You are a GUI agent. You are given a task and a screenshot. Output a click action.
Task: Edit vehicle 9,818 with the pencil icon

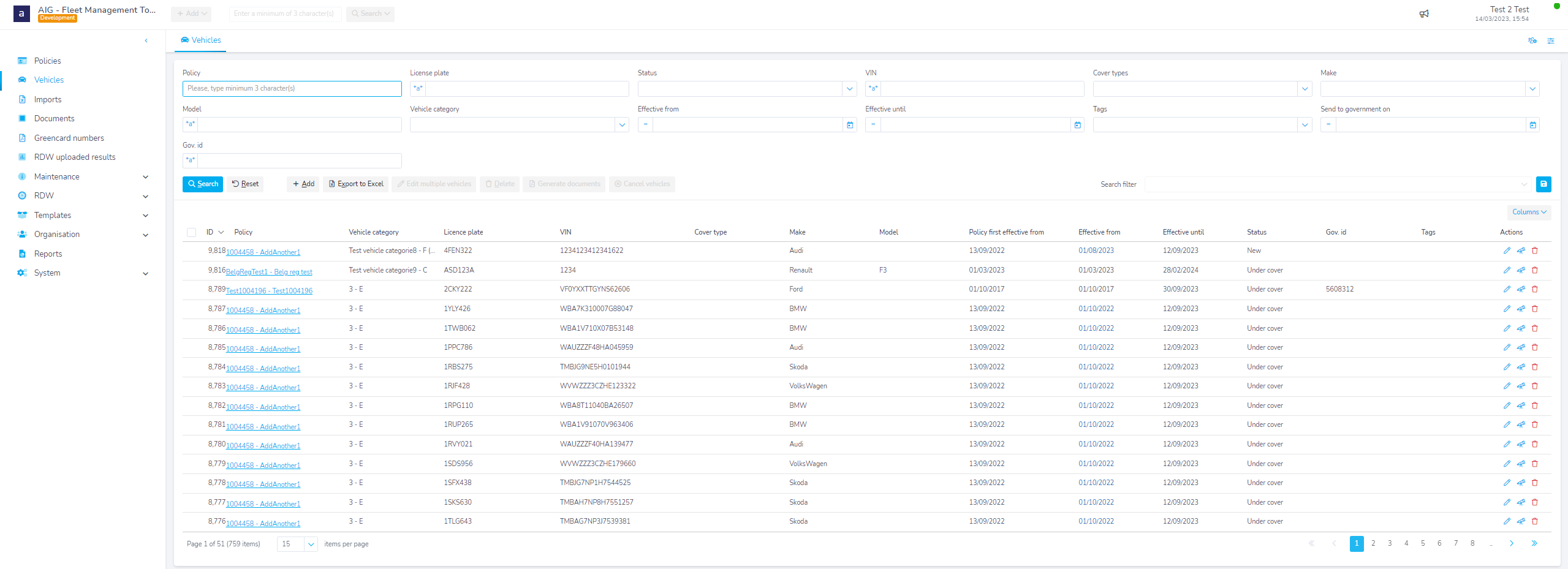click(x=1507, y=251)
